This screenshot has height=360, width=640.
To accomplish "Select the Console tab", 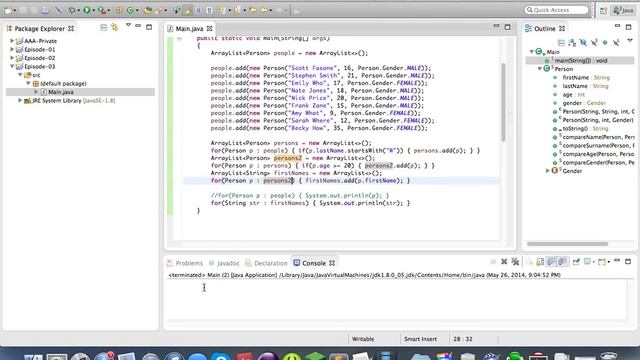I will click(314, 263).
